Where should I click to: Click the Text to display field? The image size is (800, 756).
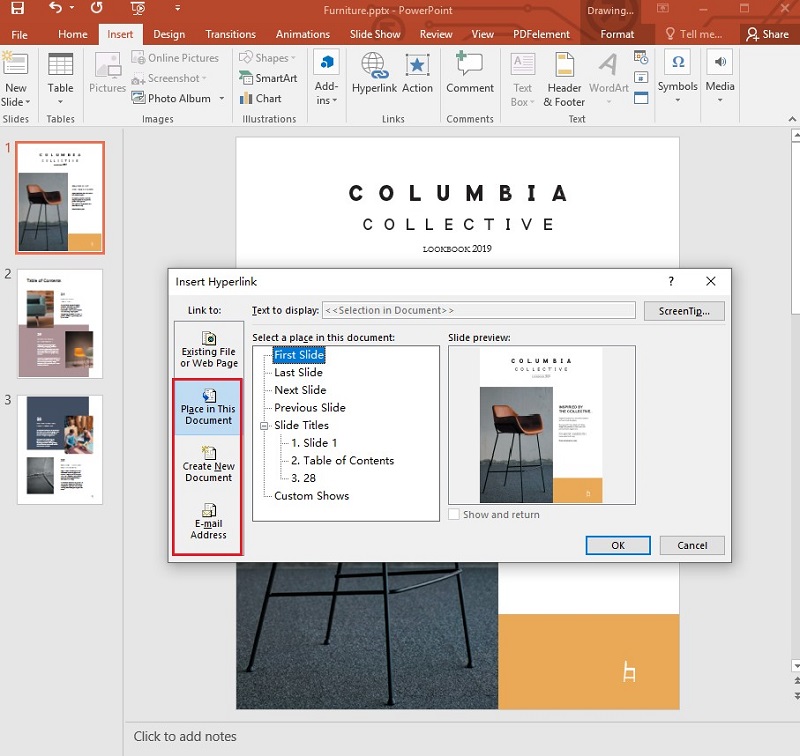(x=478, y=310)
